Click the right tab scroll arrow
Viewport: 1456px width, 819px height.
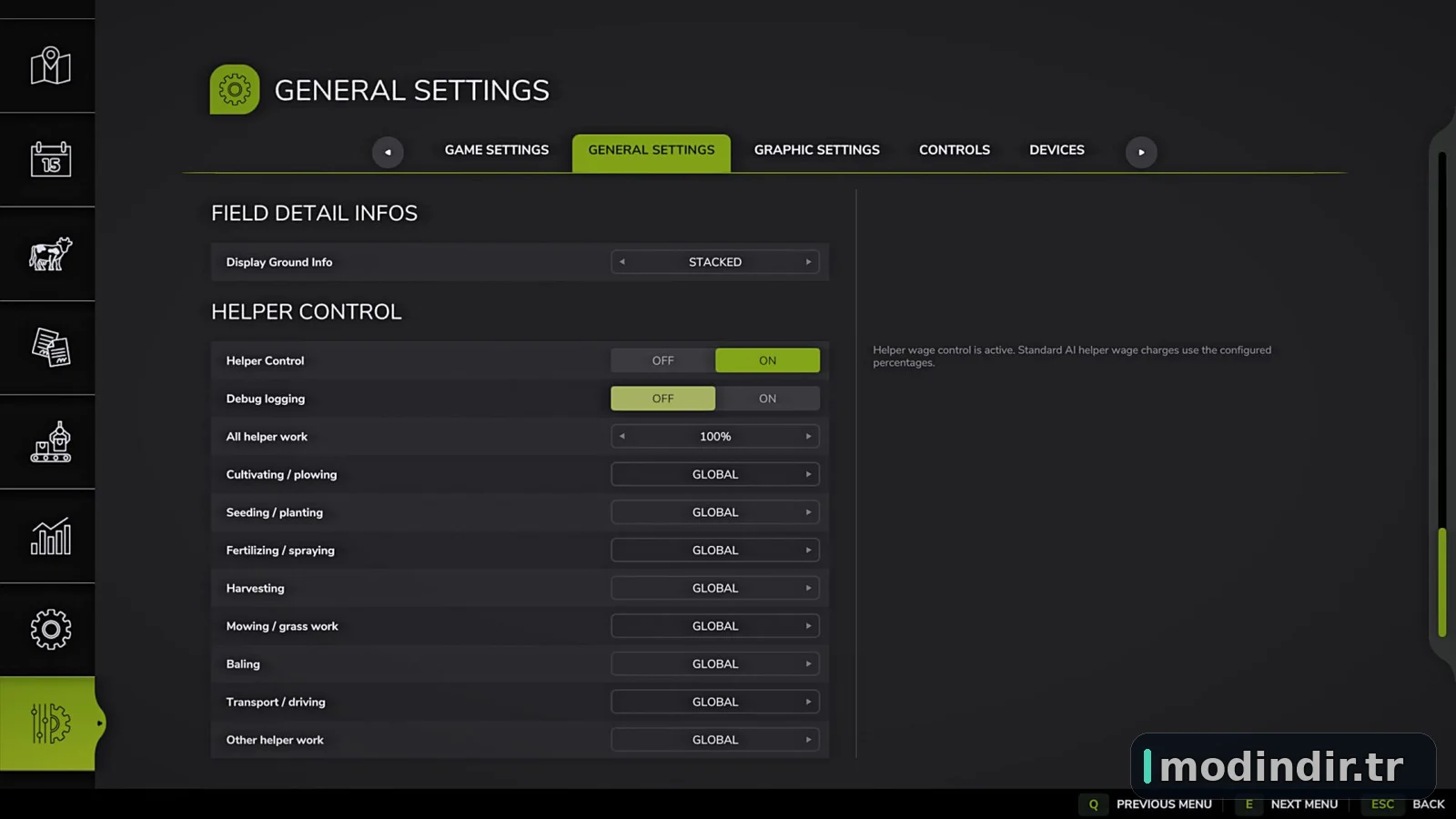[1141, 152]
